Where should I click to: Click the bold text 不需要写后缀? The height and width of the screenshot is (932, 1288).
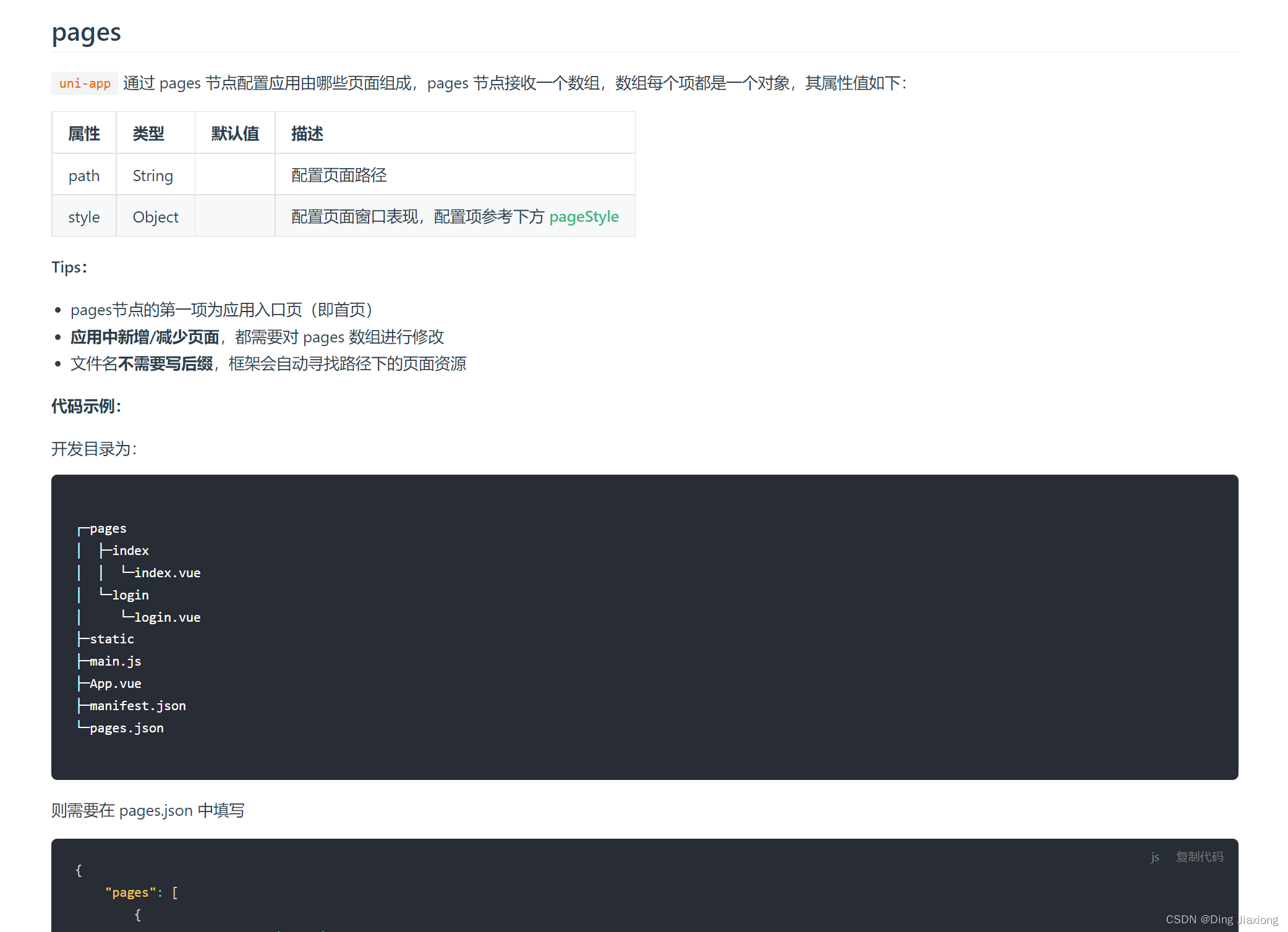pos(165,363)
